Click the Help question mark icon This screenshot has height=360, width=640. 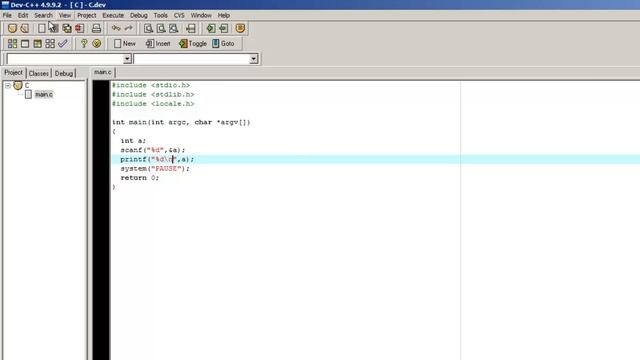[x=84, y=43]
